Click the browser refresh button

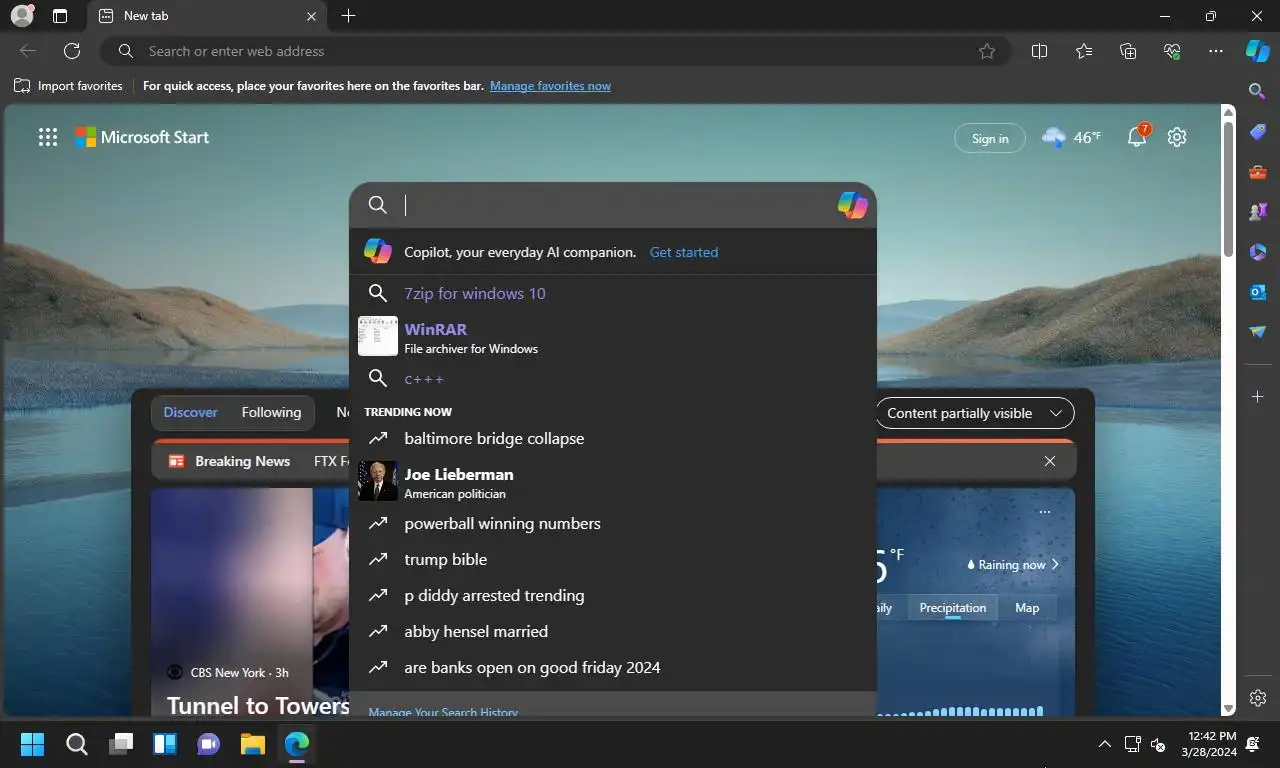tap(72, 51)
